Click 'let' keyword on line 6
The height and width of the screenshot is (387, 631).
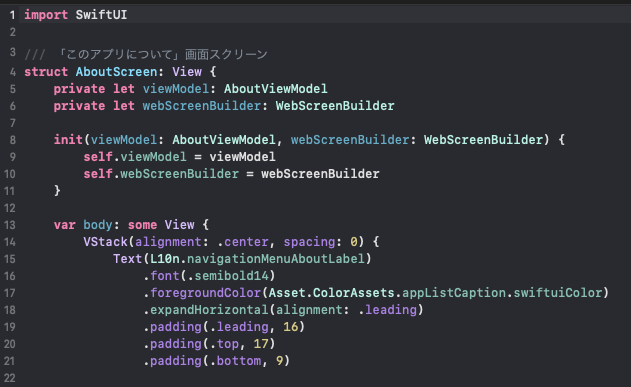coord(124,106)
